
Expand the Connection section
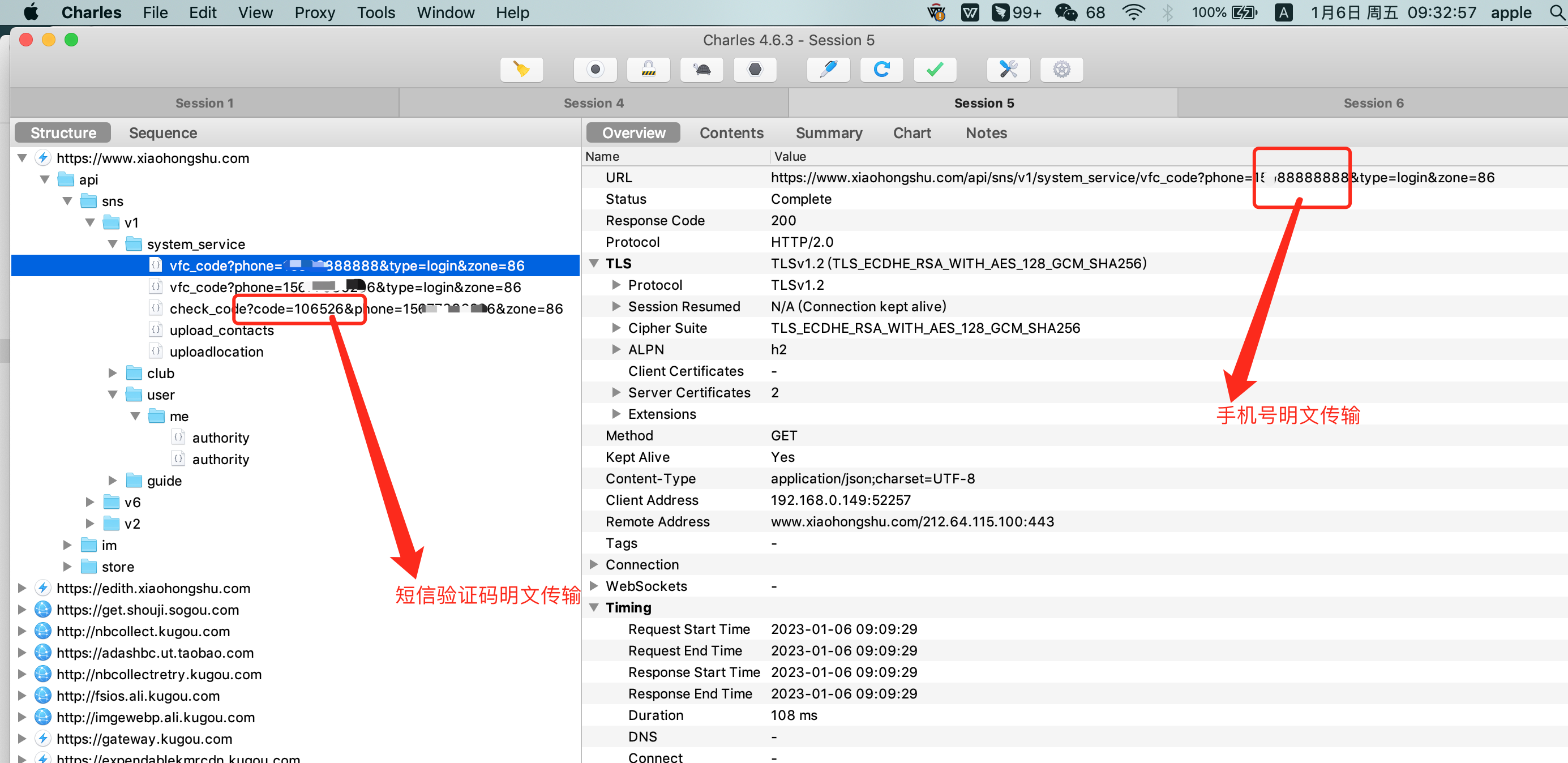(593, 565)
